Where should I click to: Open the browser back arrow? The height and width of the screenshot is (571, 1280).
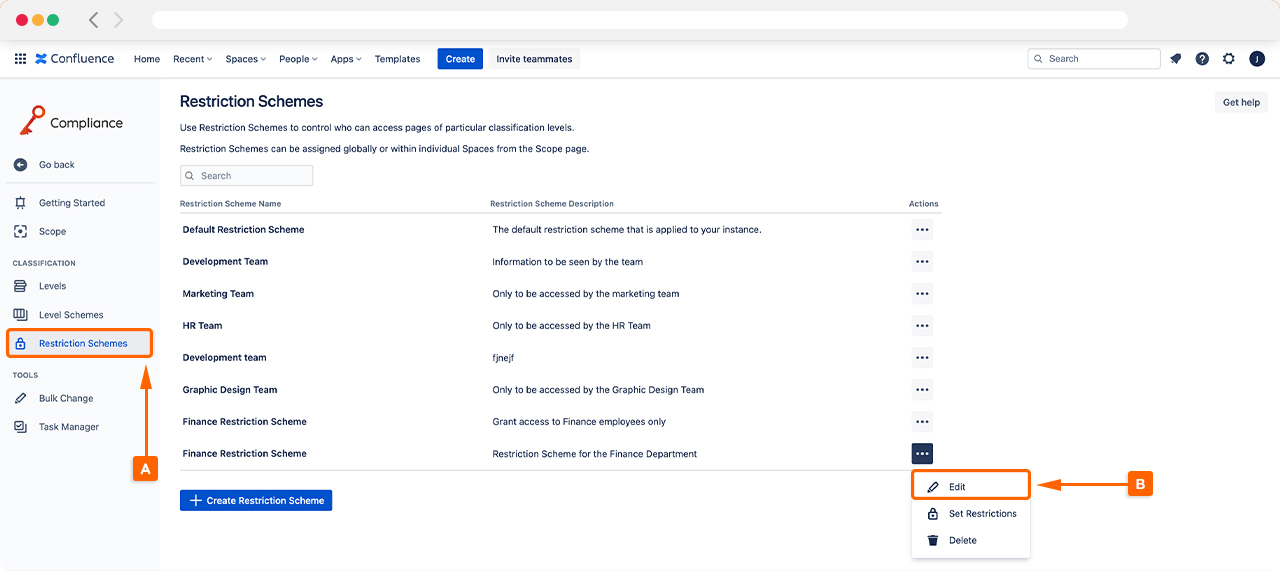click(x=94, y=20)
